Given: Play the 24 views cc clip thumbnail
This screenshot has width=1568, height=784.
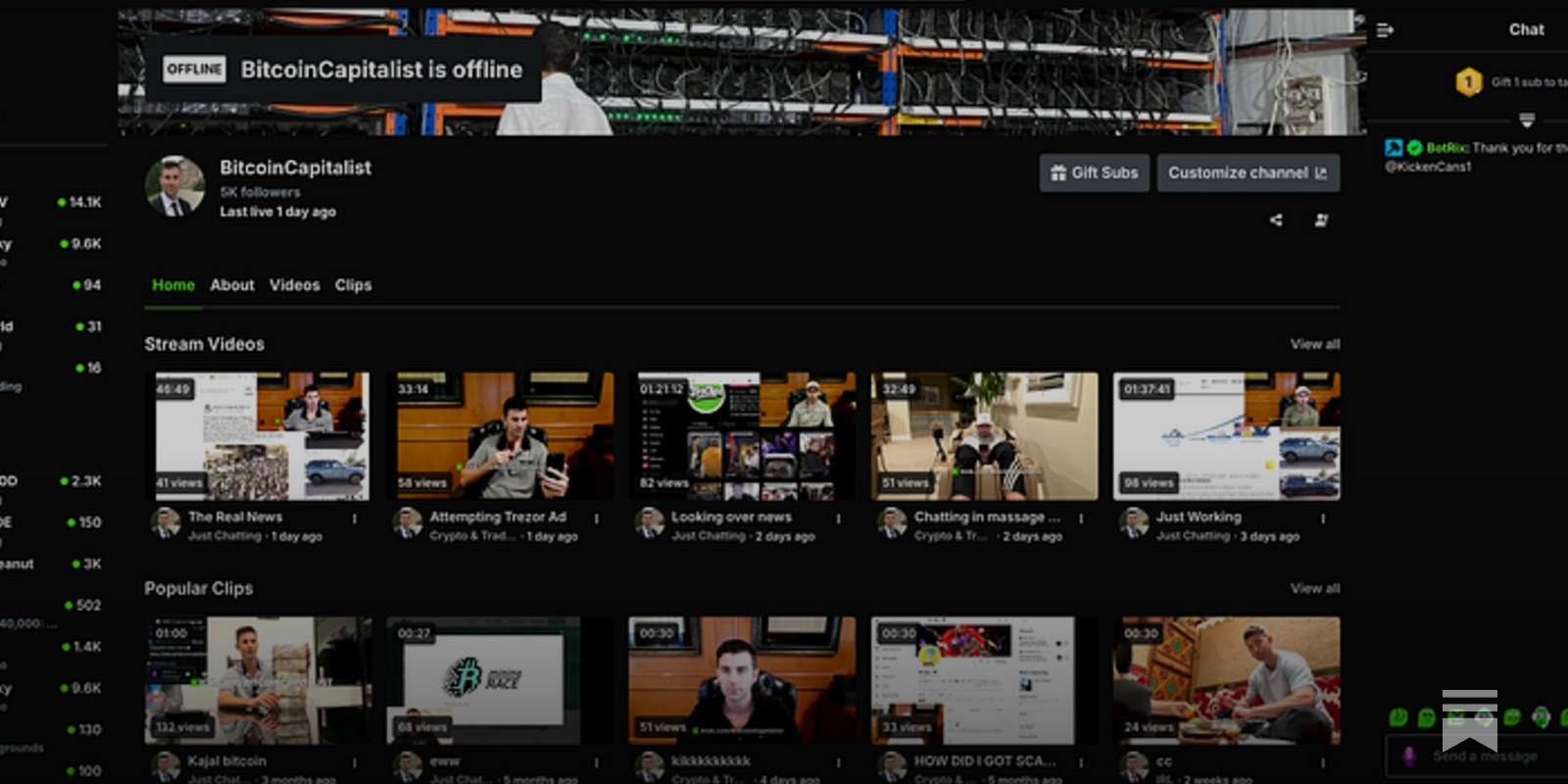Looking at the screenshot, I should (x=1227, y=680).
